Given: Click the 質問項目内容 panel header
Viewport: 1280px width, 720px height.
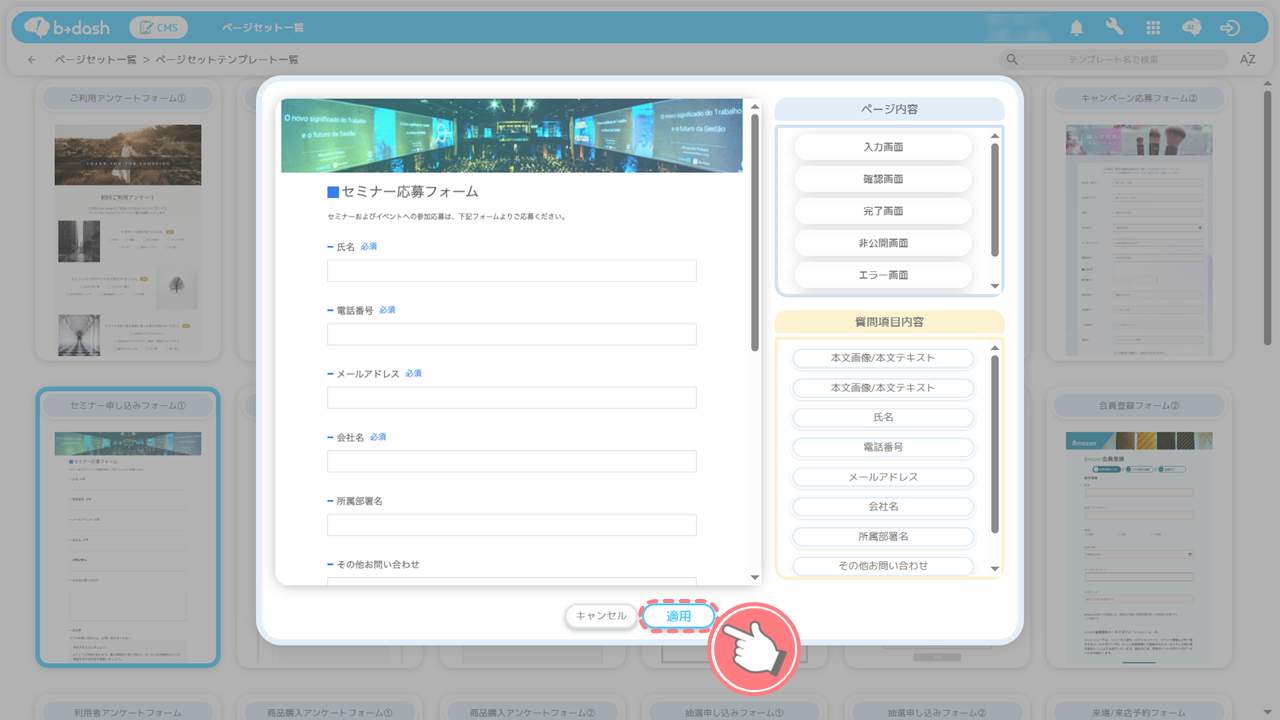Looking at the screenshot, I should tap(889, 322).
